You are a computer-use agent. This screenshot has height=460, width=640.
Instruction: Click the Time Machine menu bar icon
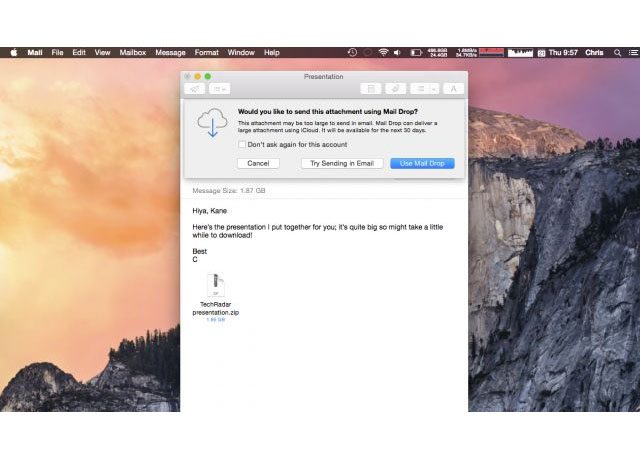point(352,52)
